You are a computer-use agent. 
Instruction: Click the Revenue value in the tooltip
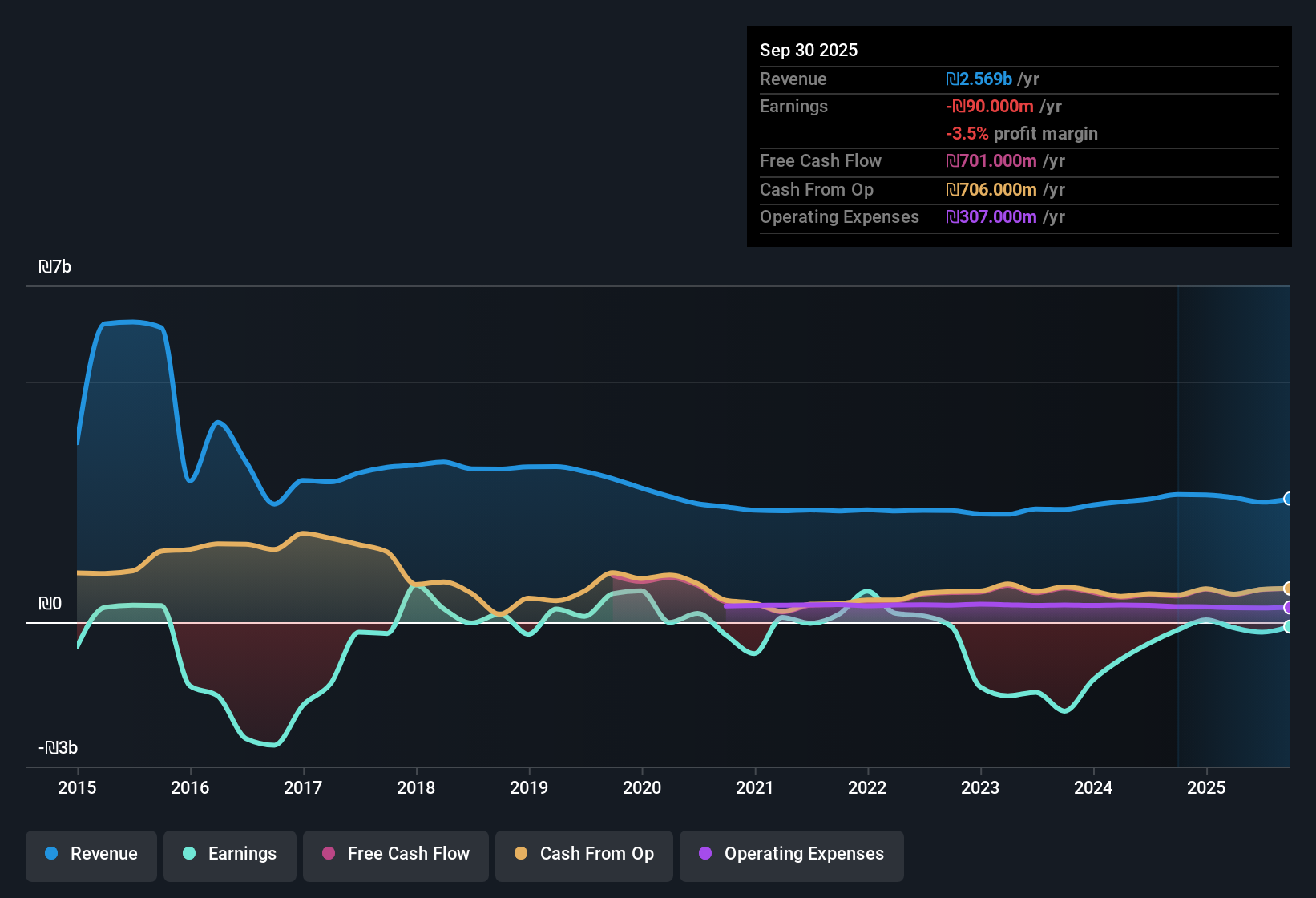[979, 79]
